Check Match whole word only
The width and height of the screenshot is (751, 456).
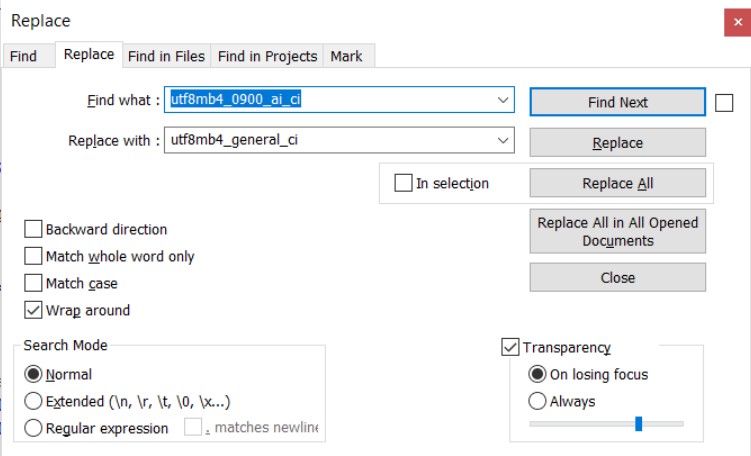pyautogui.click(x=34, y=256)
